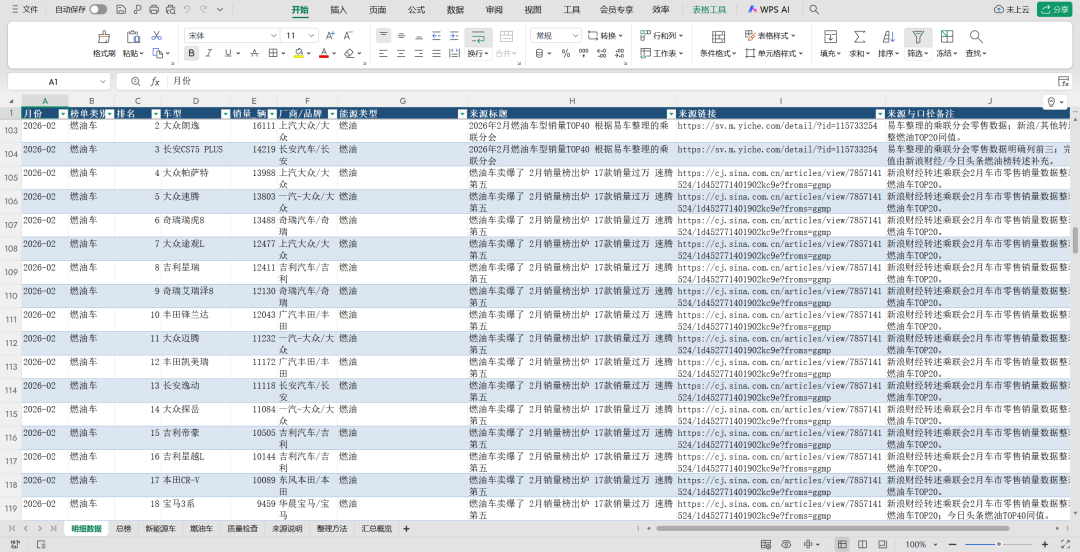Click the Cut scissors icon
Viewport: 1080px width, 552px height.
pyautogui.click(x=156, y=36)
